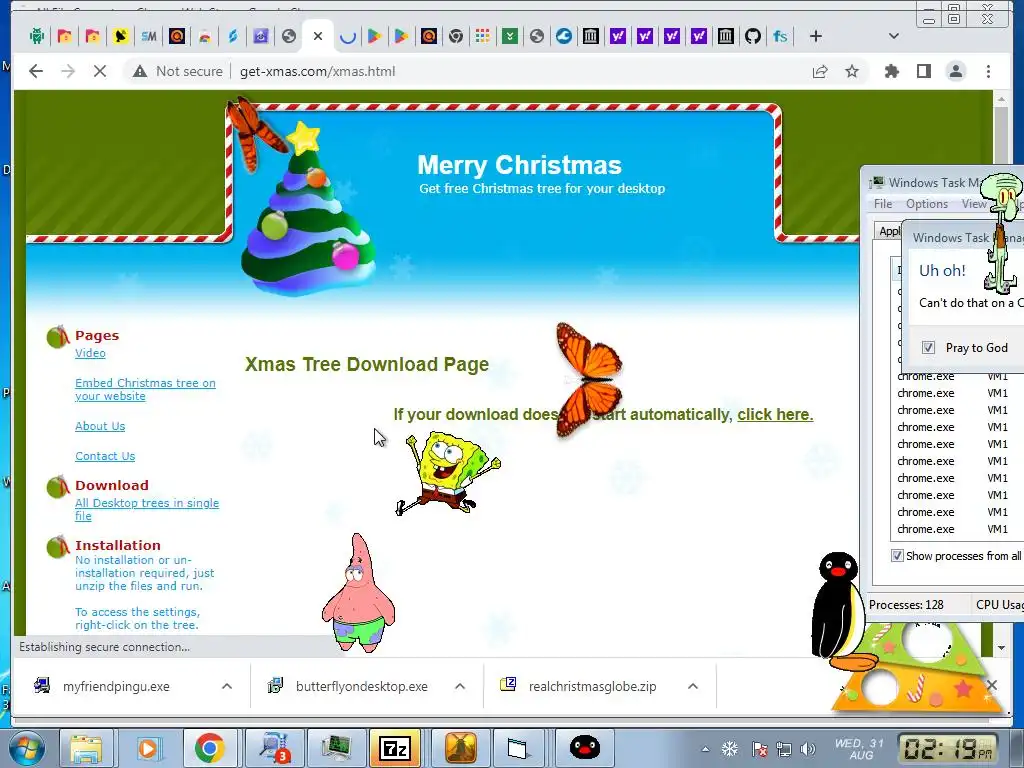Open the About Us link

(100, 426)
